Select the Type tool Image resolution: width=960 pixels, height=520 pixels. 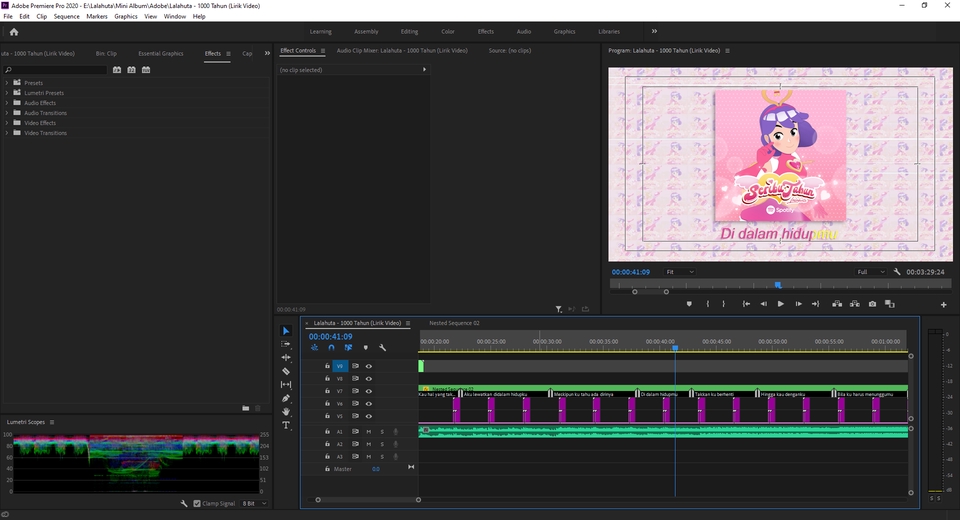pyautogui.click(x=286, y=425)
